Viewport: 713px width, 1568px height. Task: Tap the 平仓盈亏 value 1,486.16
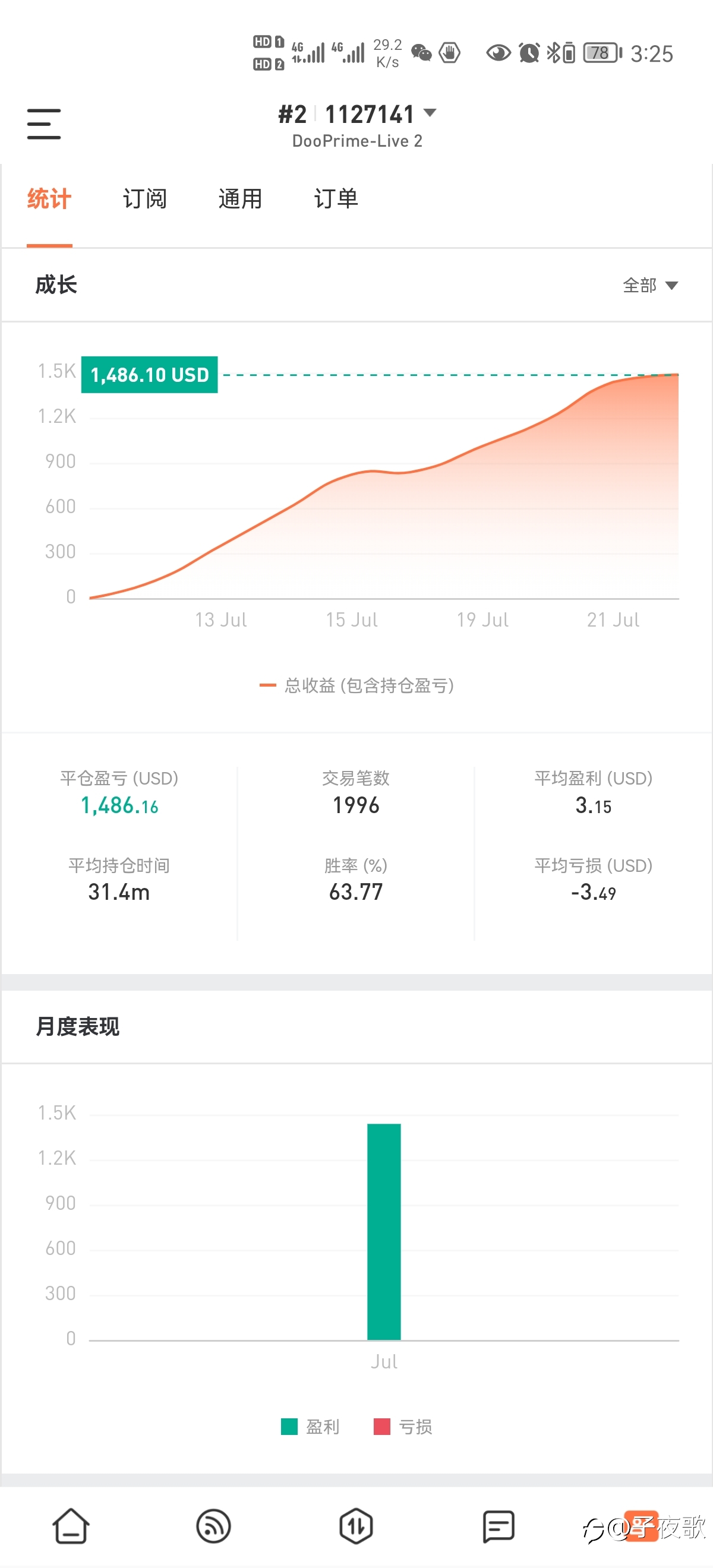tap(119, 805)
